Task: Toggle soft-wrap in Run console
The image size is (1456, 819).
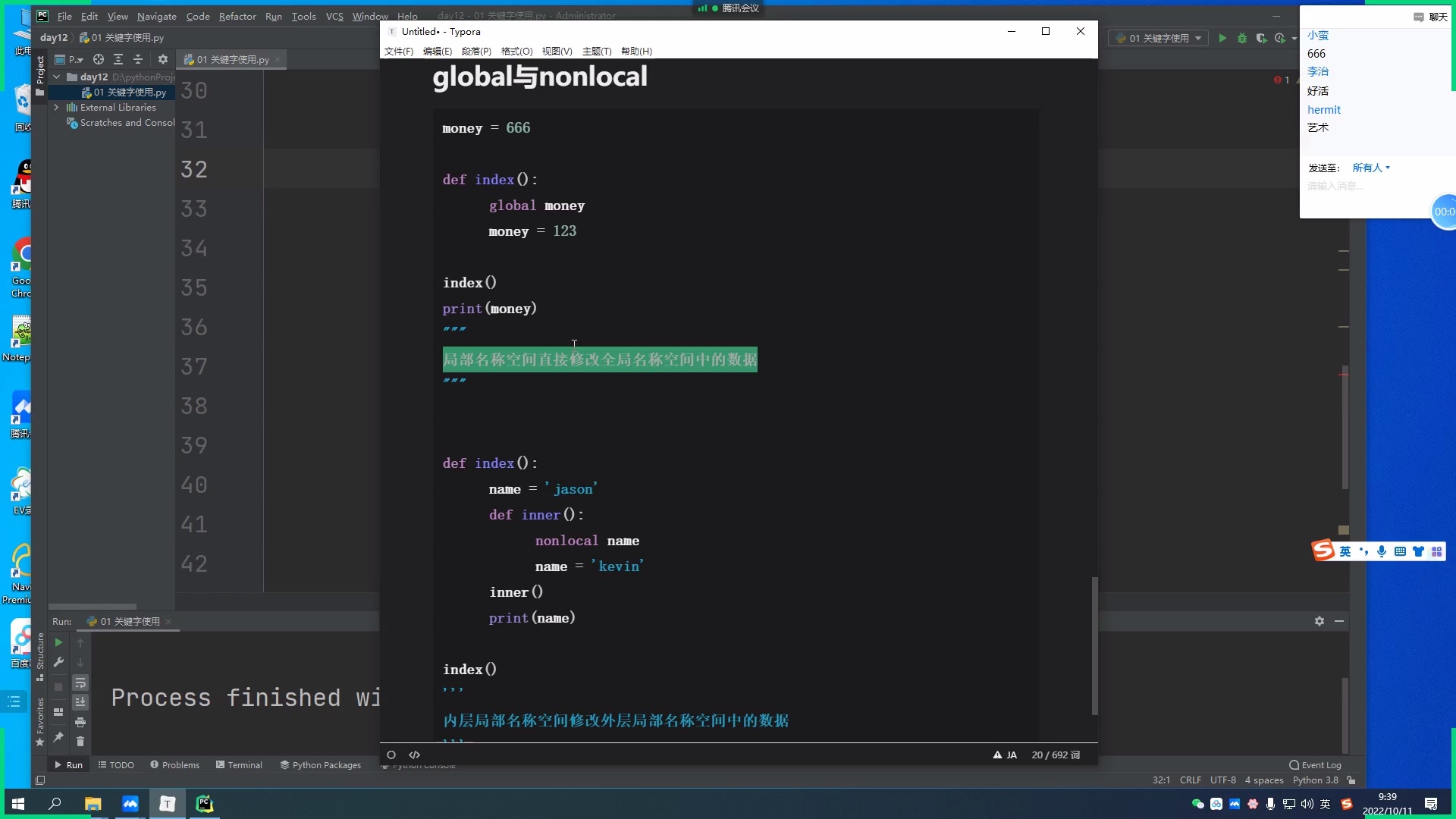Action: coord(80,682)
